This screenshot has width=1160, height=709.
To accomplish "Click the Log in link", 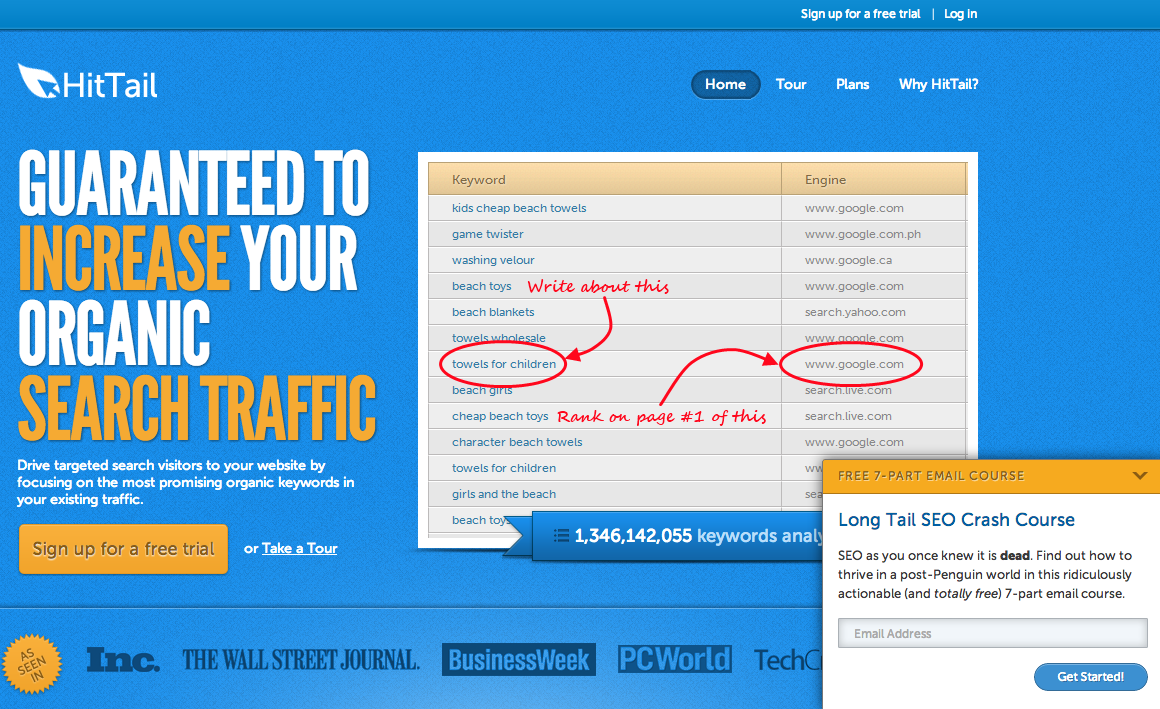I will (960, 14).
